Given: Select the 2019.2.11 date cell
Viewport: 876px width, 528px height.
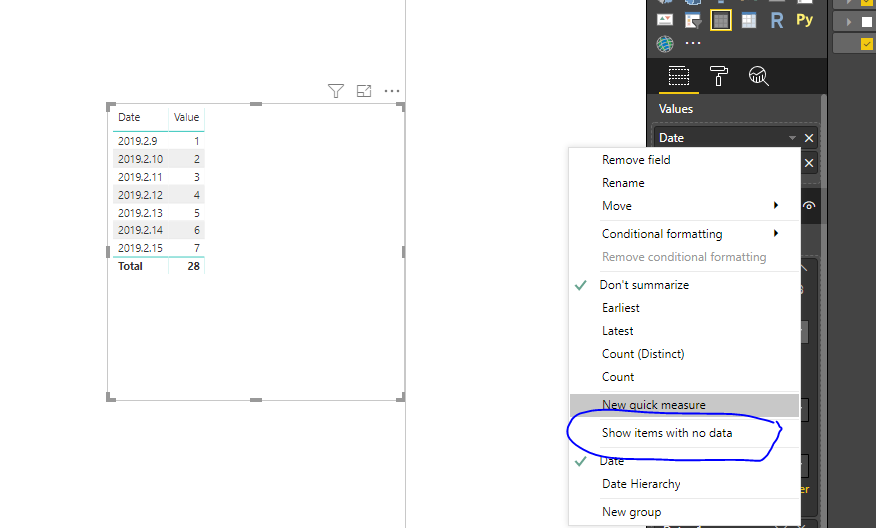Looking at the screenshot, I should 140,177.
